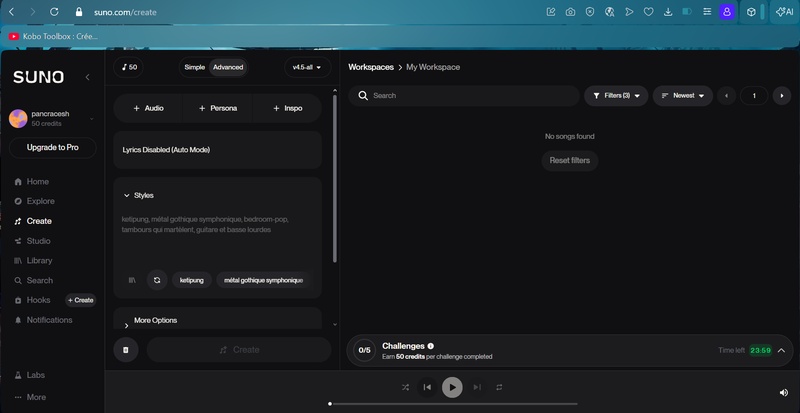Add the métal gothique symphonique tag

[x=263, y=280]
